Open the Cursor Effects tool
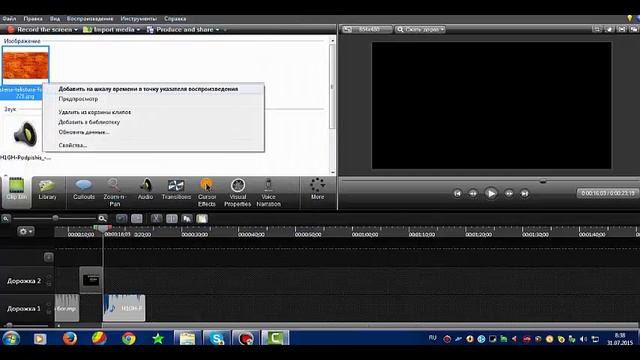640x360 pixels. pyautogui.click(x=207, y=192)
